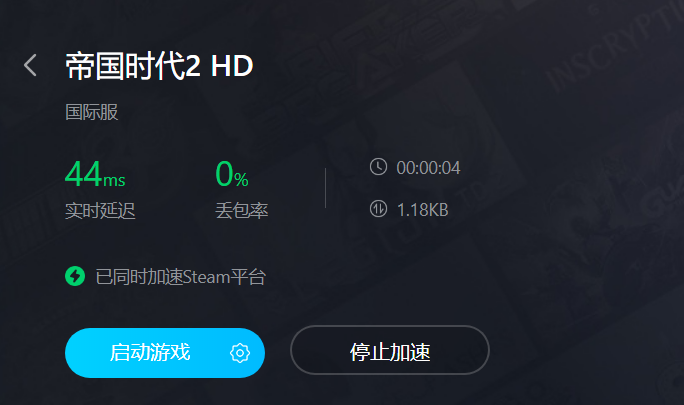Click the 丢包率 label
684x405 pixels.
(241, 211)
